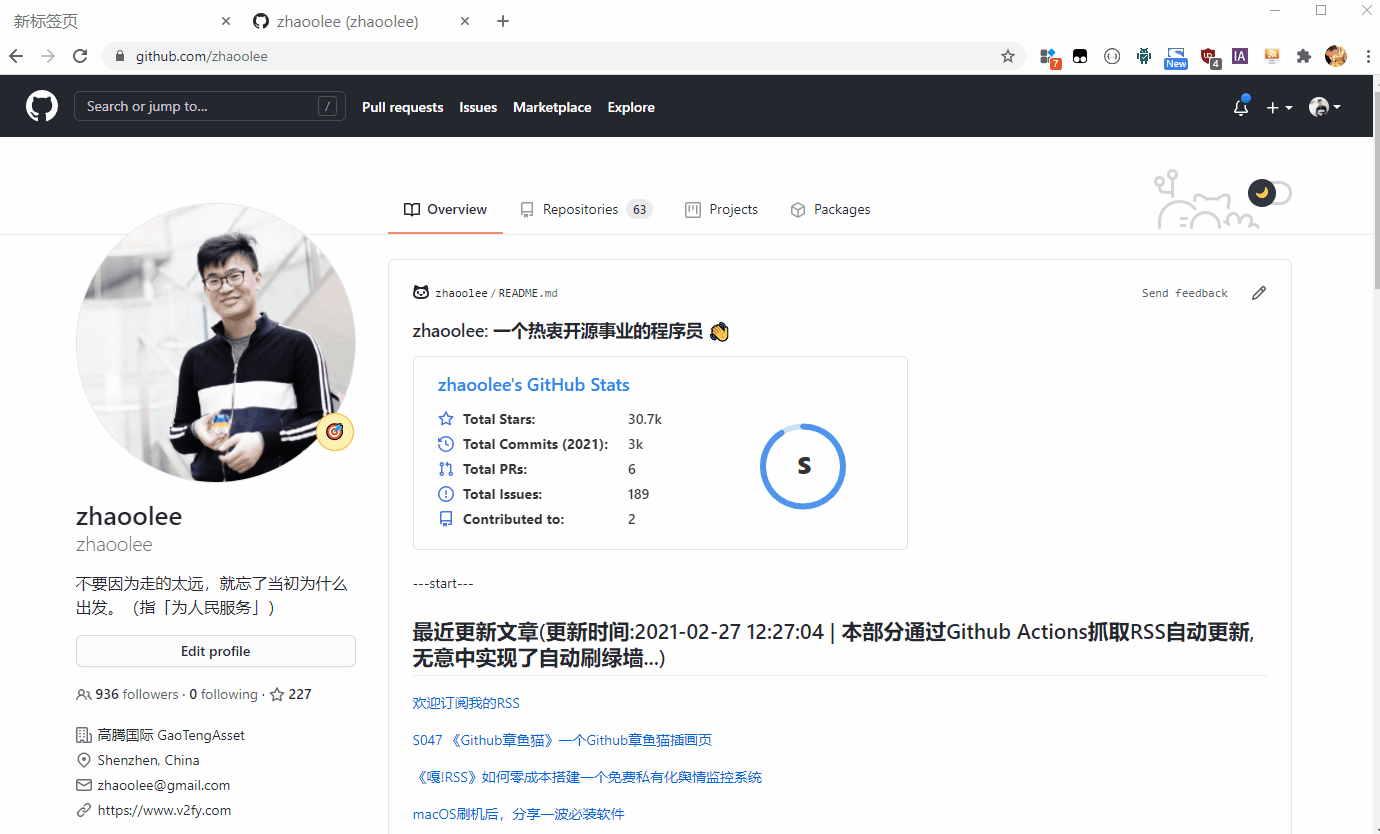
Task: Open a new browser tab with plus
Action: (503, 21)
